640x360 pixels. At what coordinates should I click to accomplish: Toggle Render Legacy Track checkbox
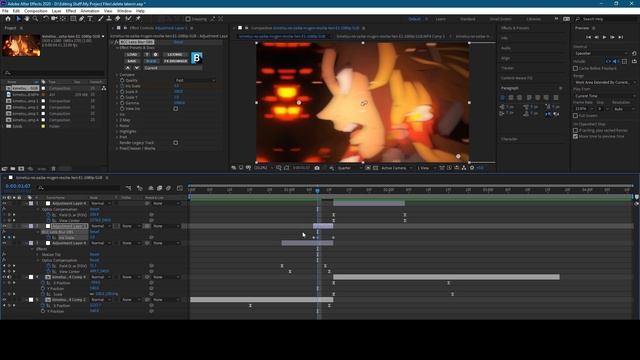coord(176,142)
